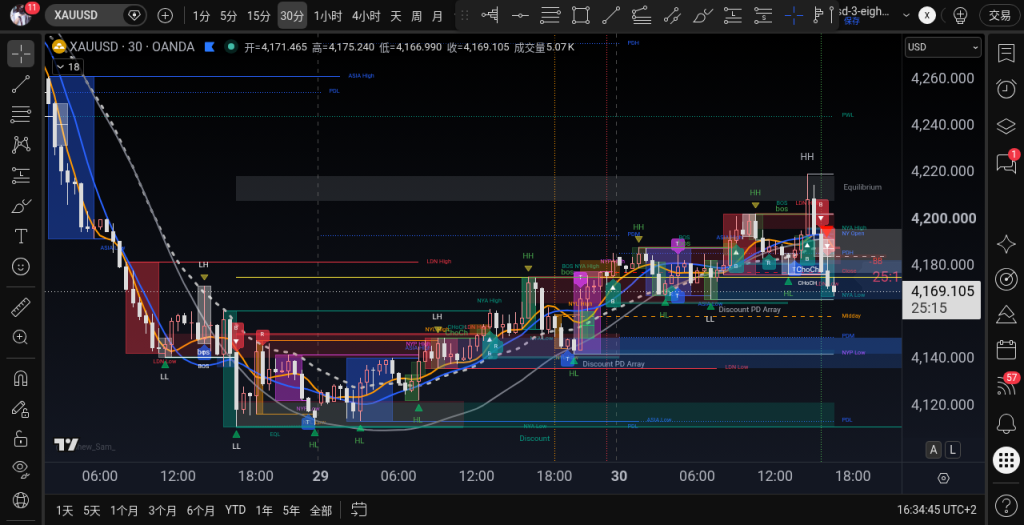Toggle auto scale A button
Viewport: 1024px width, 525px height.
pos(934,449)
